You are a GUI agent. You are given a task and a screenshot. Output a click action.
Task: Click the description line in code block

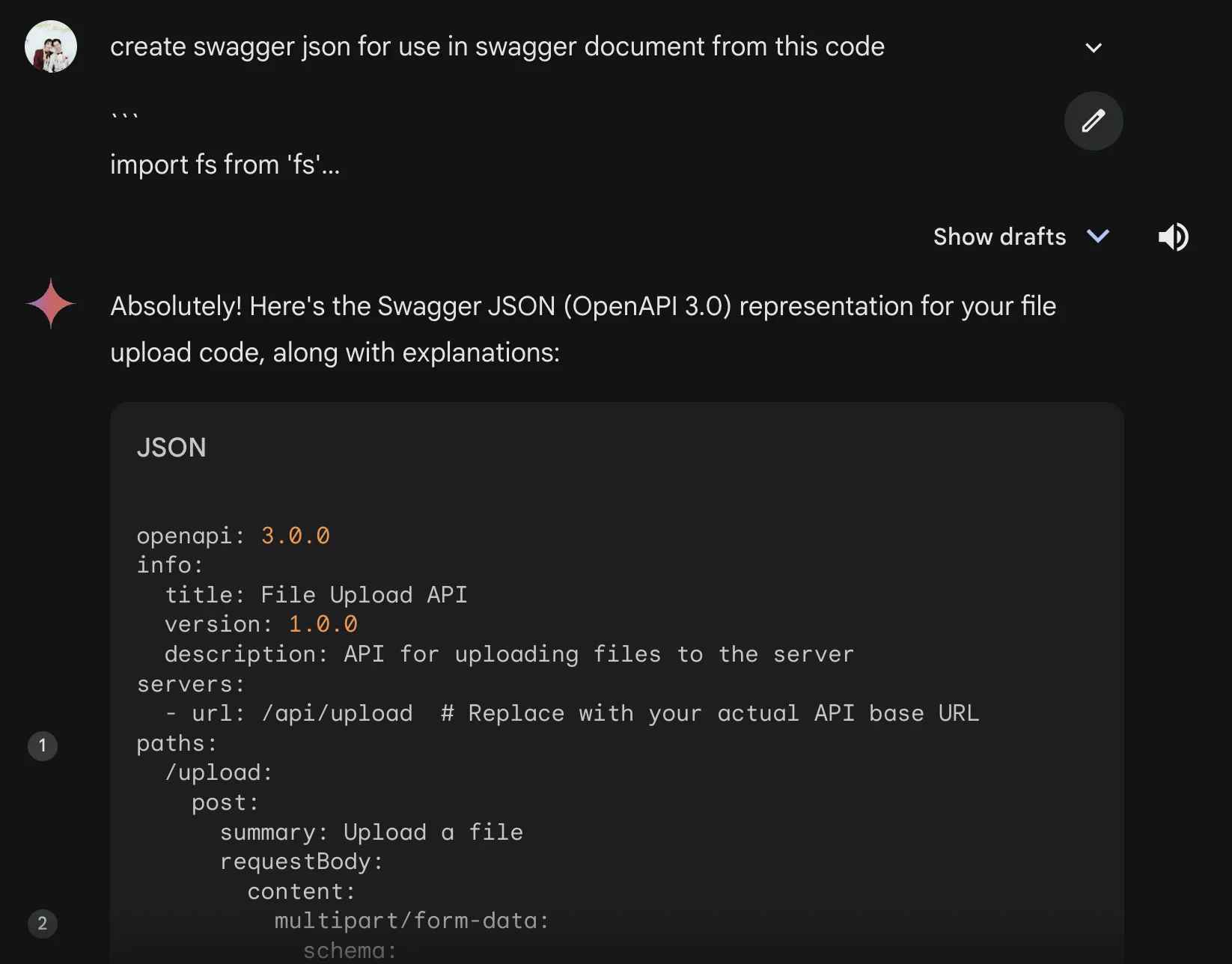click(509, 654)
